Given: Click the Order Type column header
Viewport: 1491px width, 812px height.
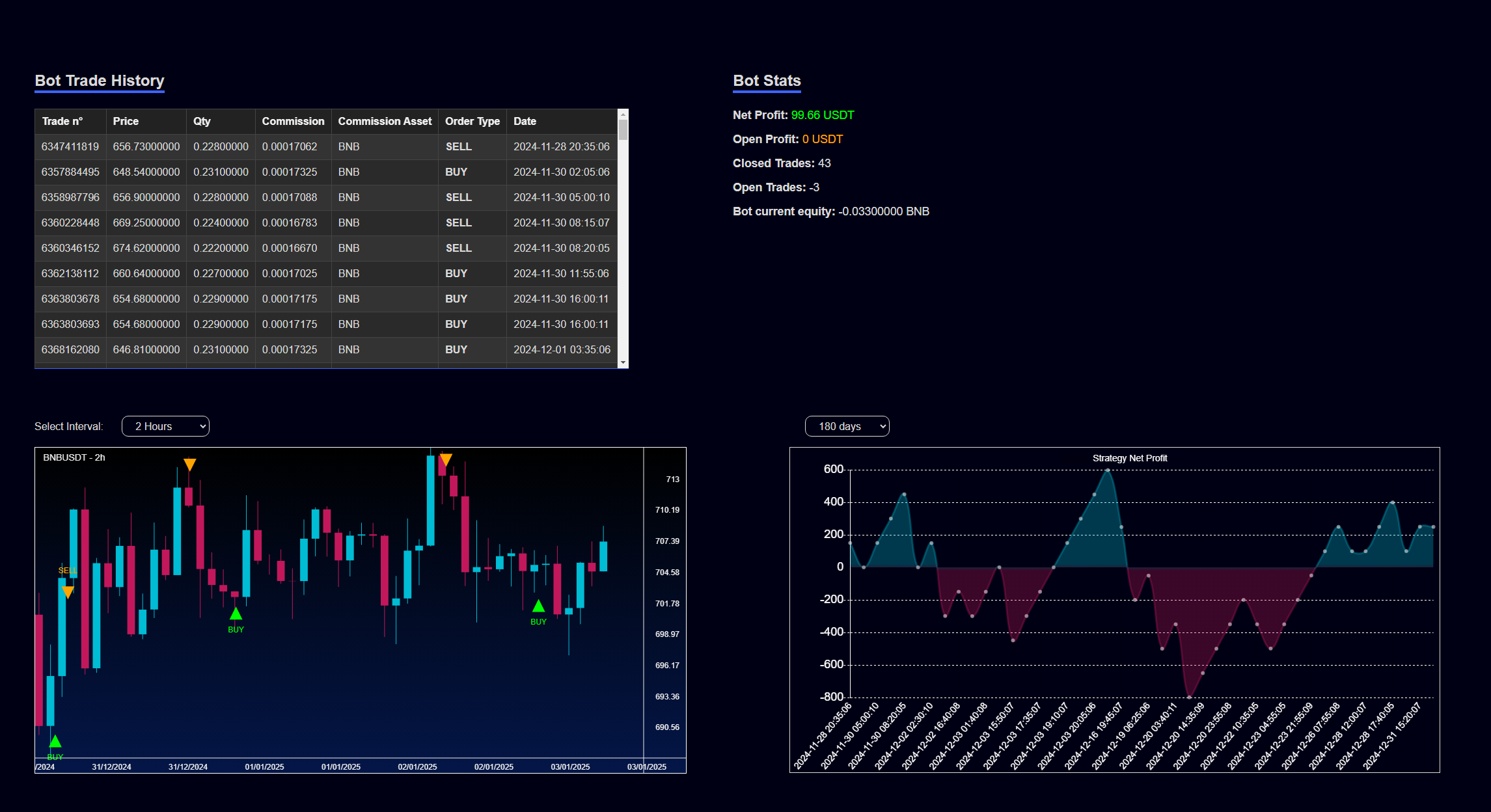Looking at the screenshot, I should 472,121.
